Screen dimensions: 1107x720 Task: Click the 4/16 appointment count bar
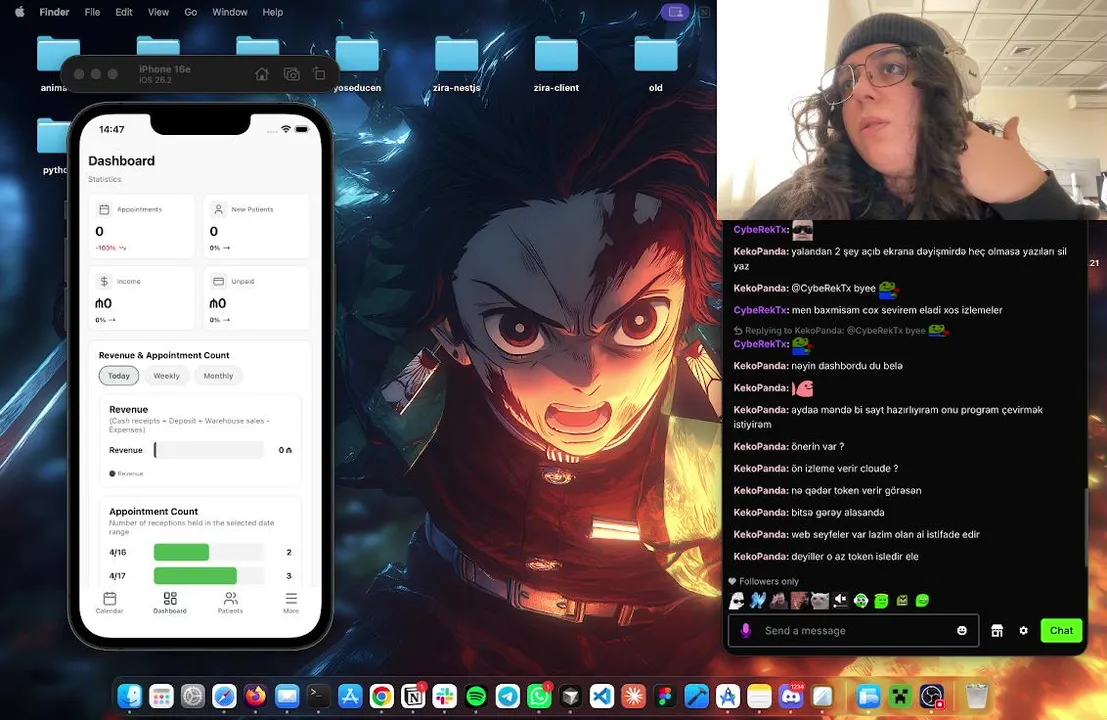pyautogui.click(x=181, y=552)
